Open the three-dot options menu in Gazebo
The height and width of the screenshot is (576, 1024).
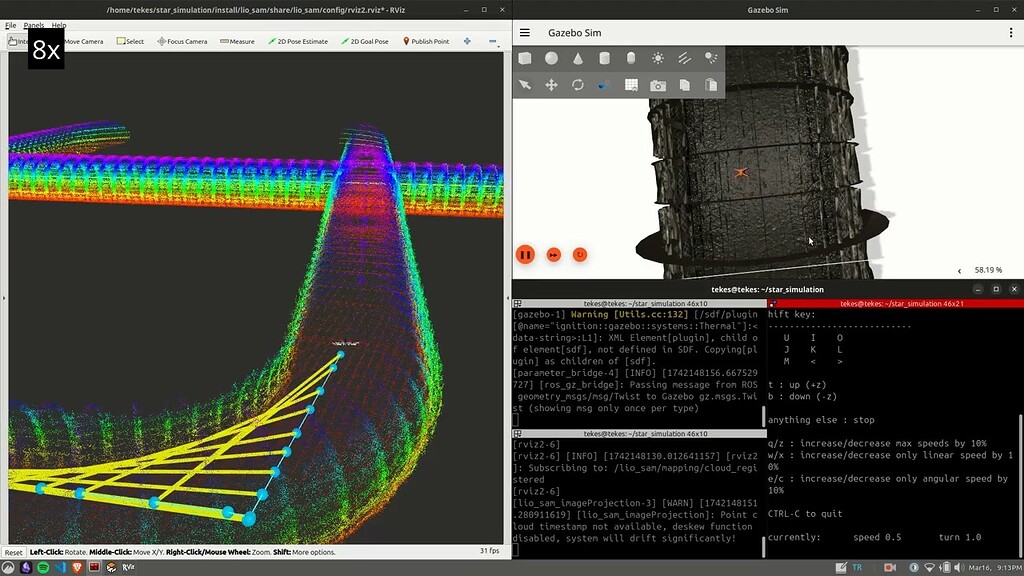click(x=1011, y=32)
